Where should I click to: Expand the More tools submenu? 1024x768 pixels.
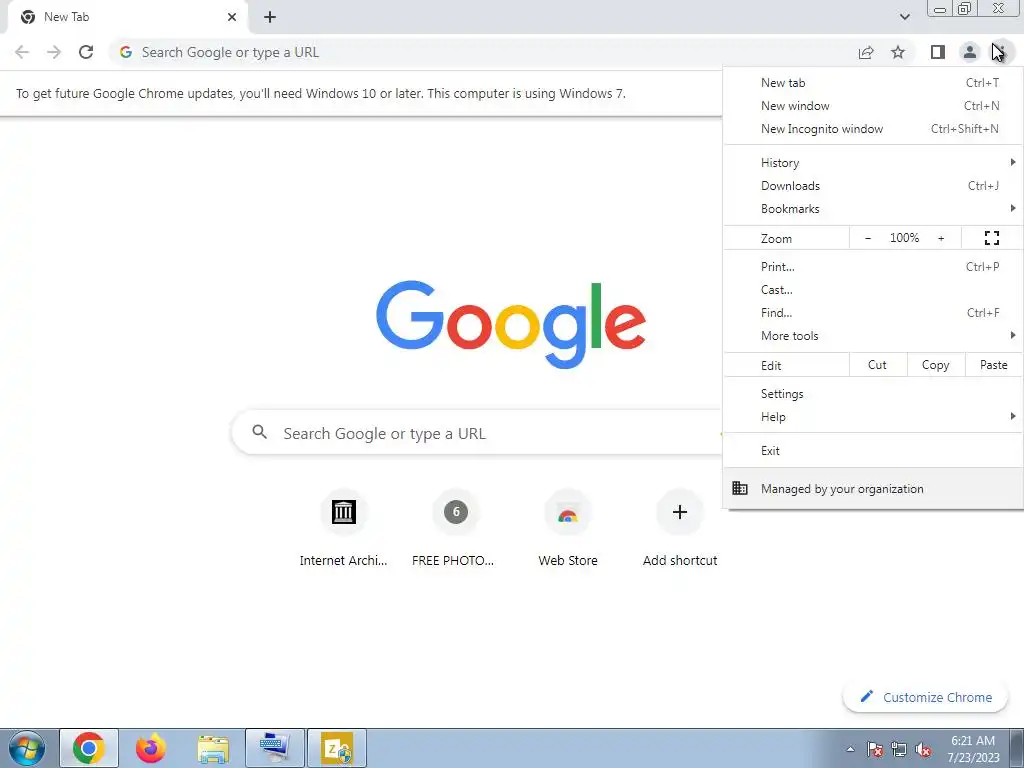(873, 336)
